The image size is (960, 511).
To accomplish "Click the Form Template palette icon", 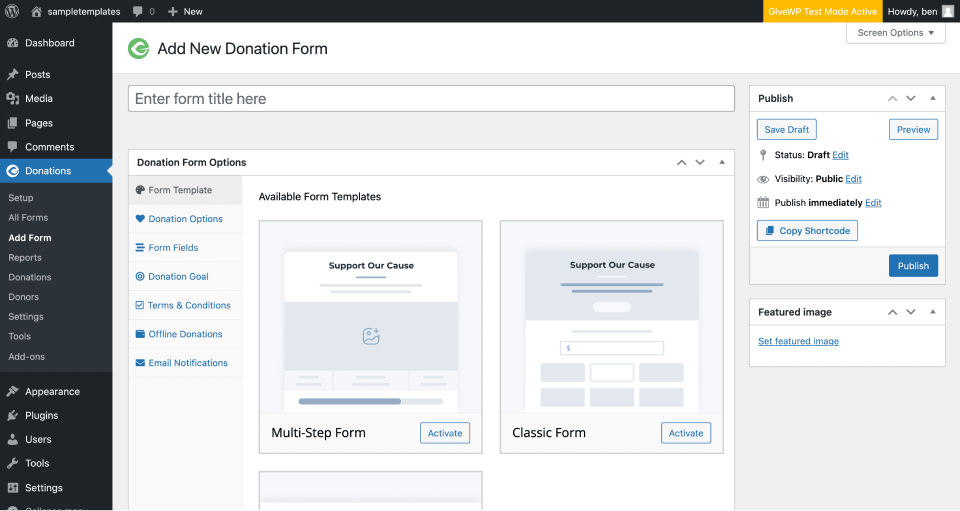I will pyautogui.click(x=140, y=190).
